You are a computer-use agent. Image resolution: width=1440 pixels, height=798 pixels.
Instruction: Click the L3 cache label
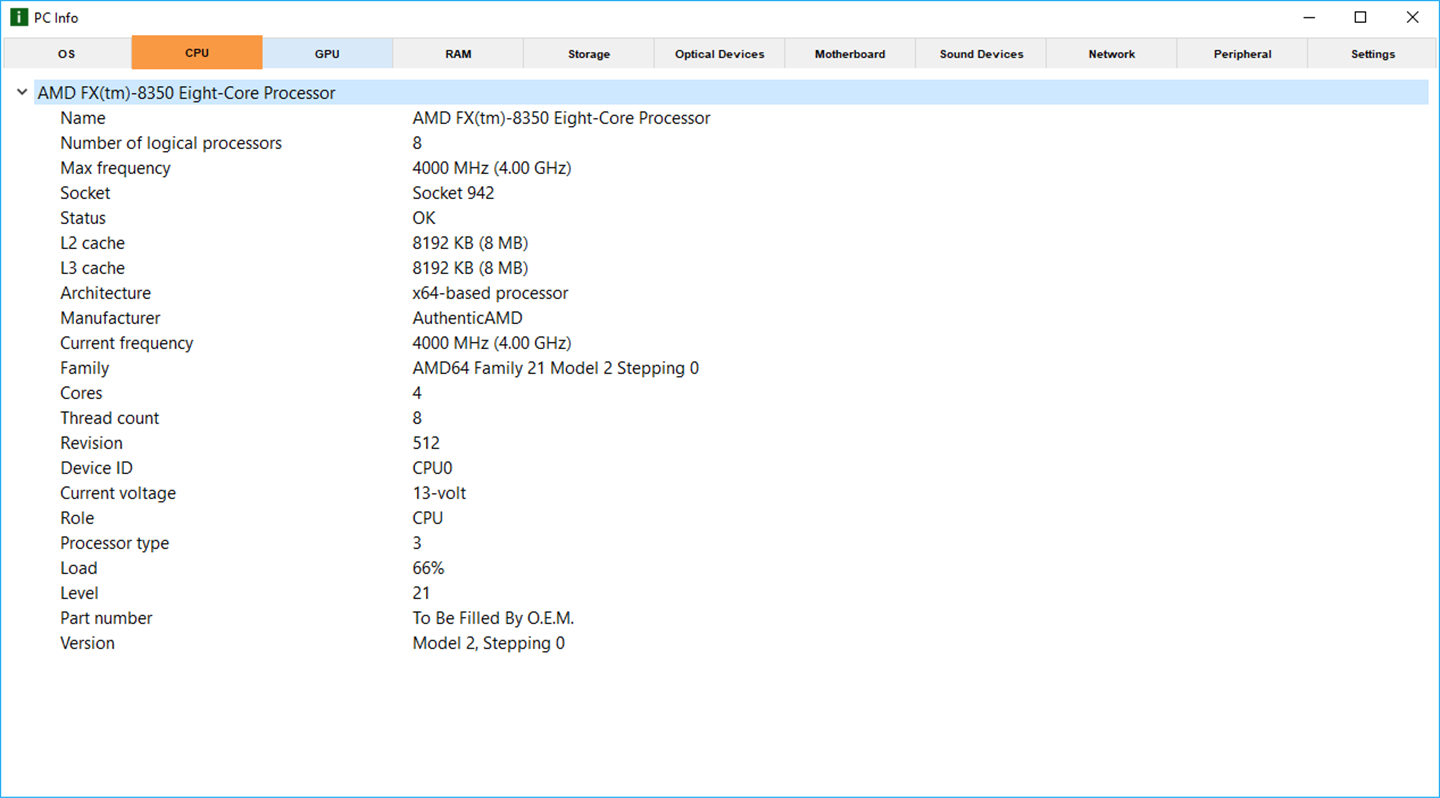(92, 268)
